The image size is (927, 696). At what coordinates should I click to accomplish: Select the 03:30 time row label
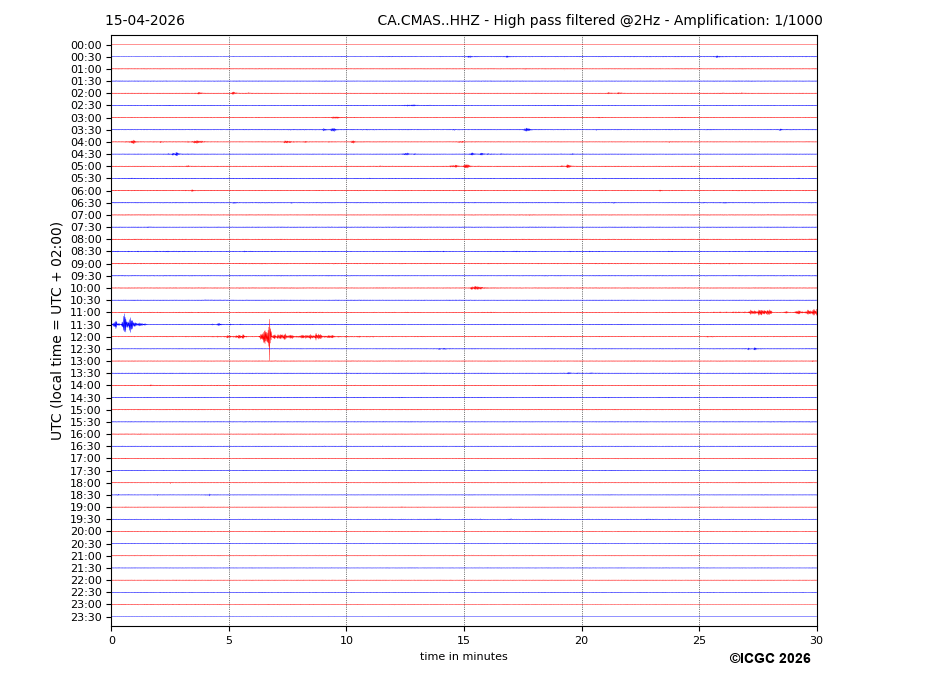tap(86, 130)
